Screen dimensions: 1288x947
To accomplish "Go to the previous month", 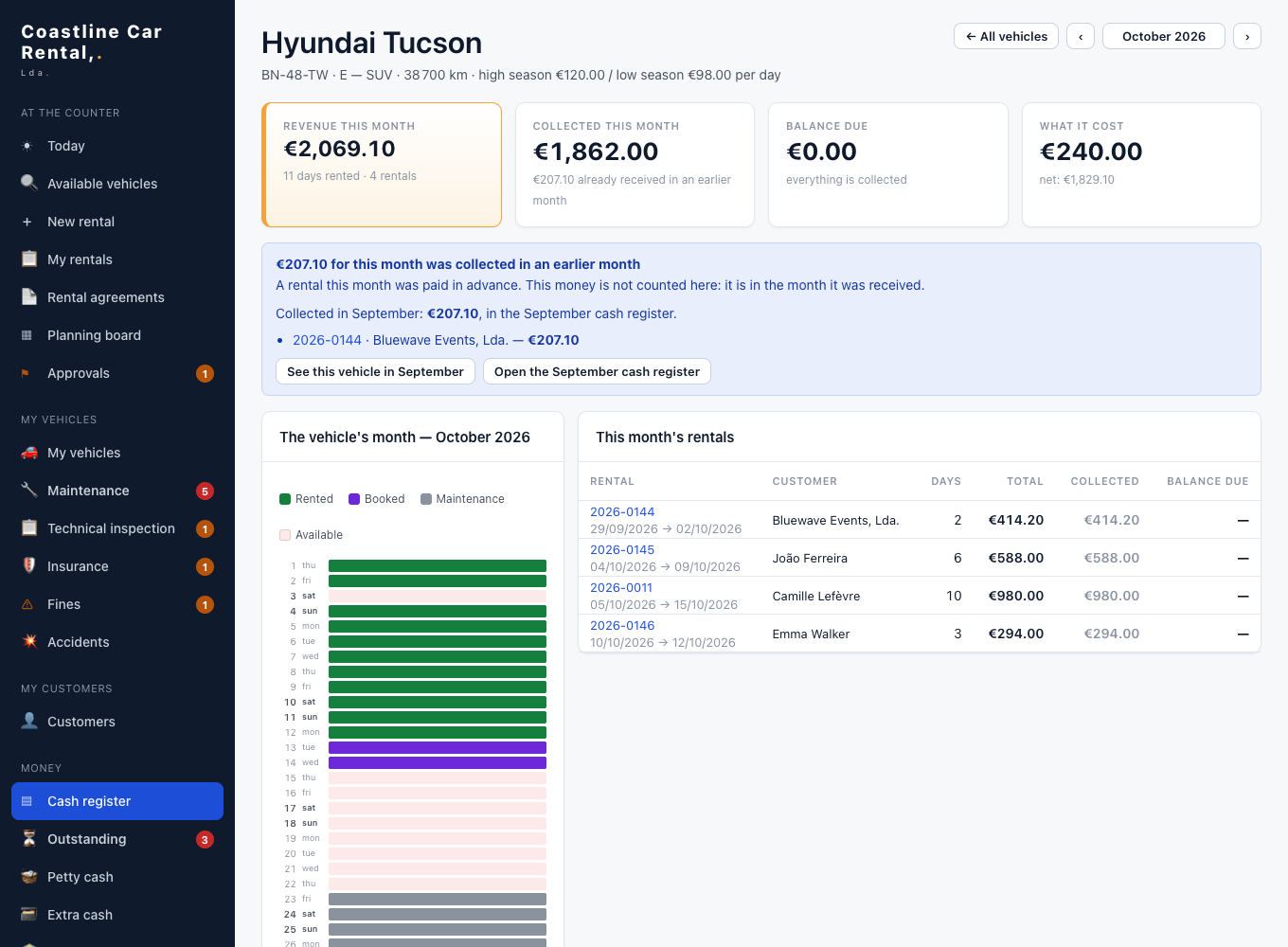I will (1081, 36).
